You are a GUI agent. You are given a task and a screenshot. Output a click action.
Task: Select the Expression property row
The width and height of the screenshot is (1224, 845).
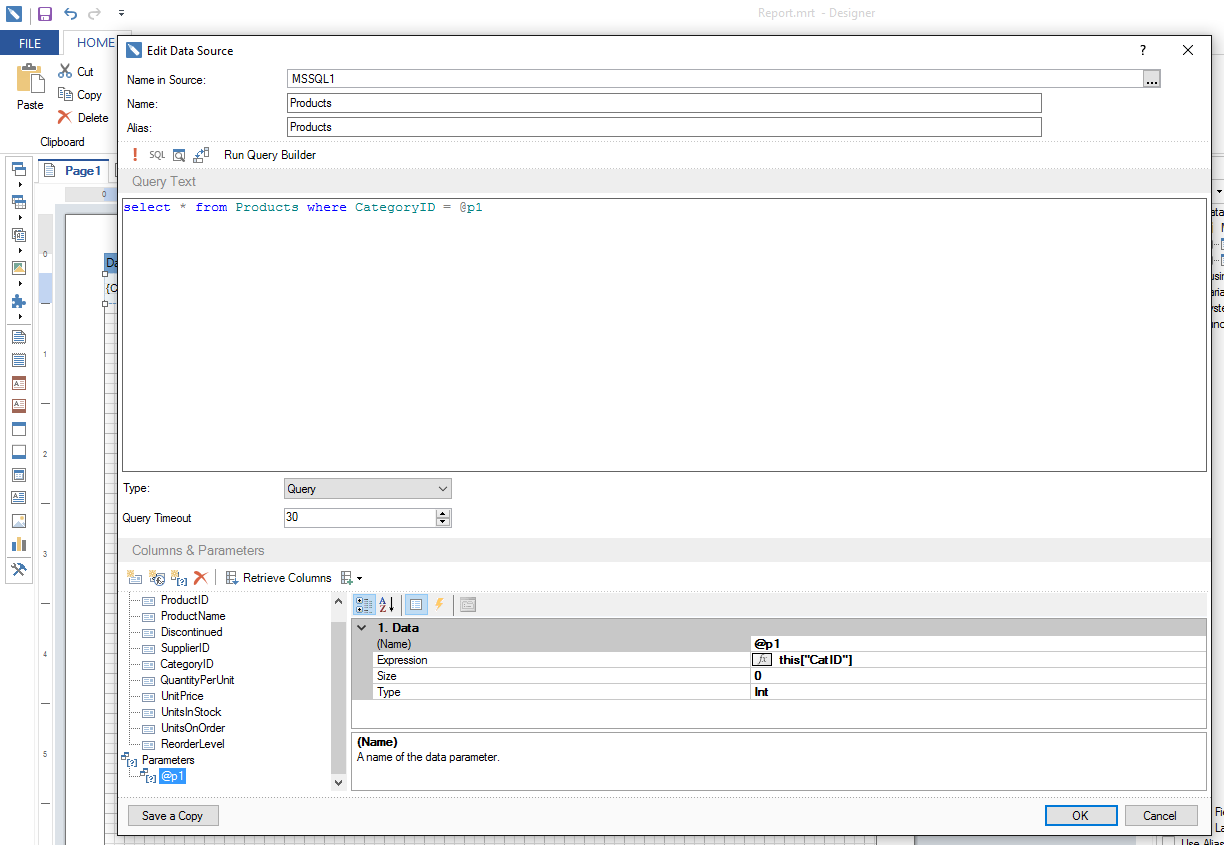[779, 660]
